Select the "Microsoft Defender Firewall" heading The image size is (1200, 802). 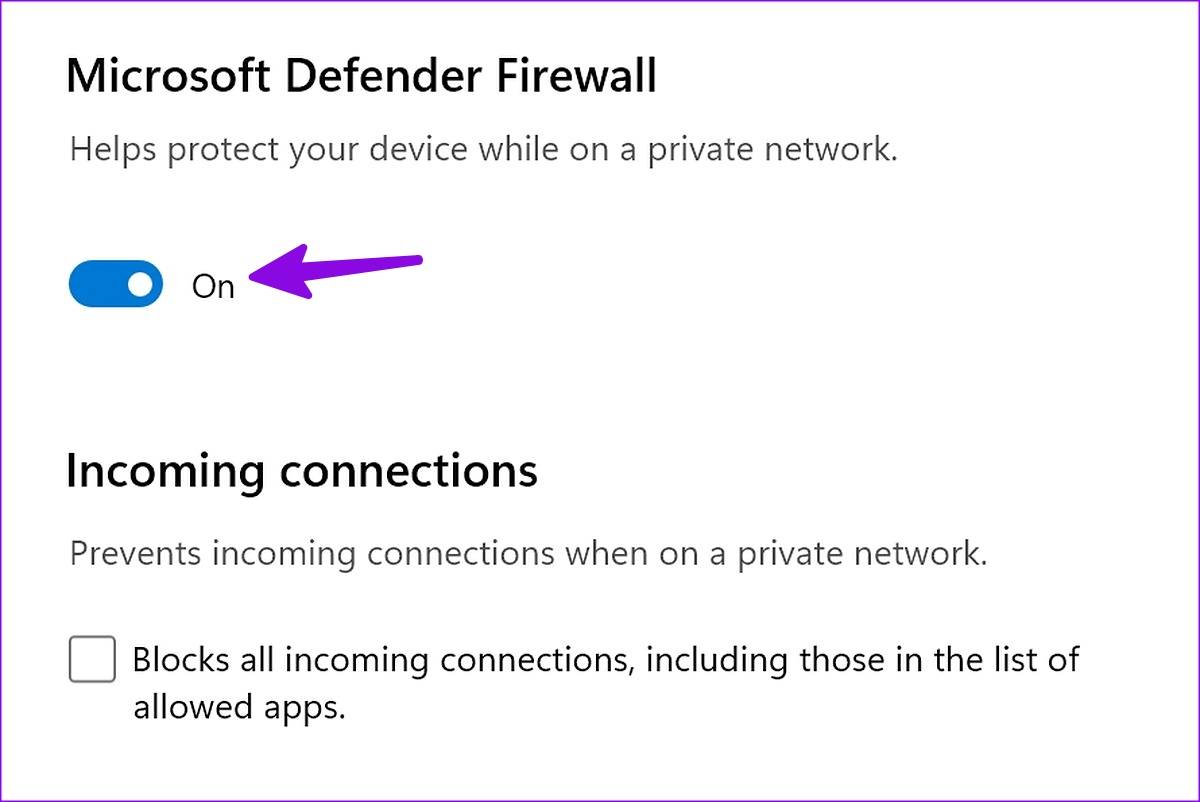(361, 77)
